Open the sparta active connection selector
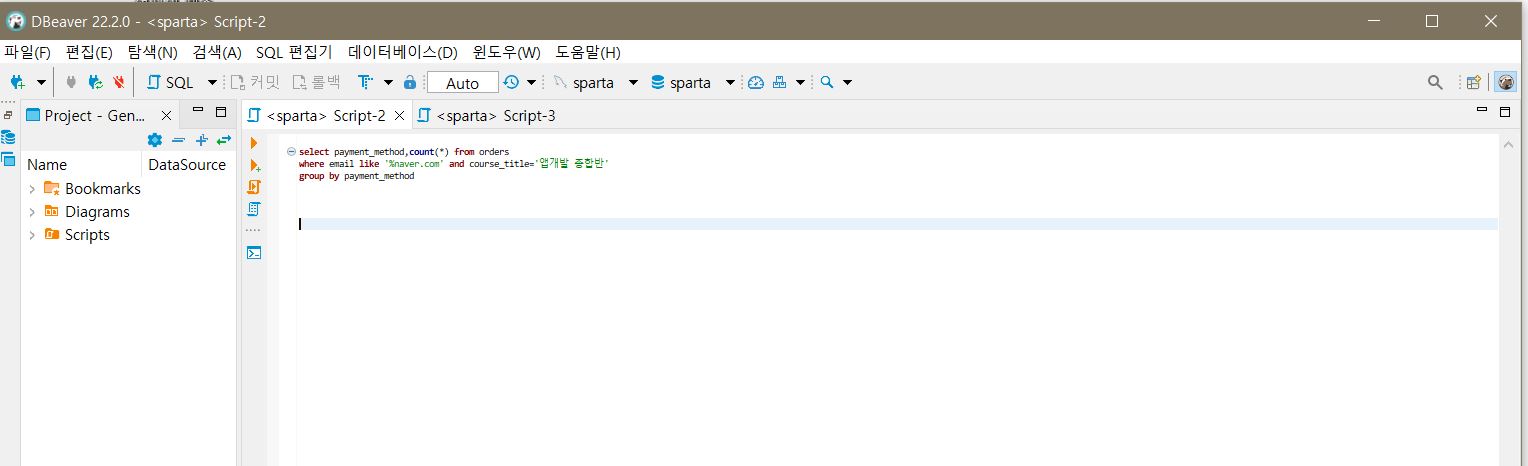This screenshot has height=466, width=1528. pos(596,83)
